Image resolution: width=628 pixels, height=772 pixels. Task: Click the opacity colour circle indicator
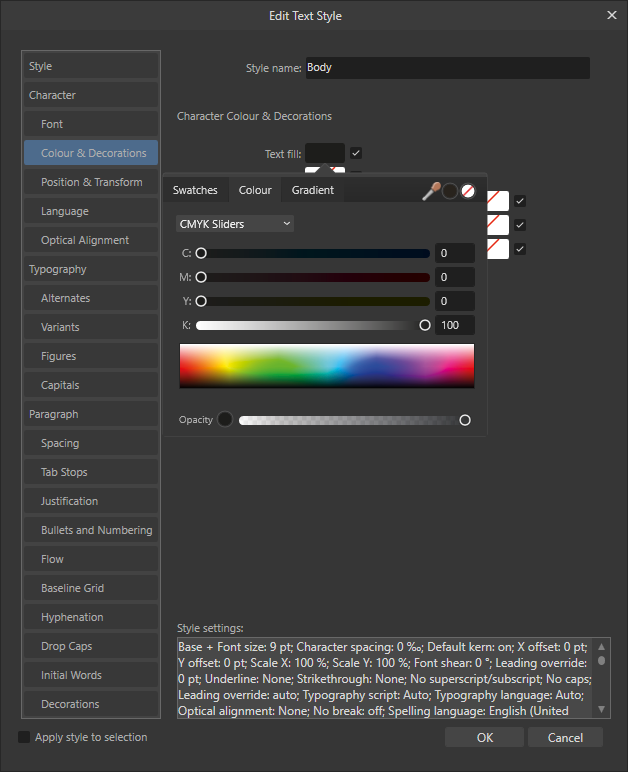coord(225,419)
